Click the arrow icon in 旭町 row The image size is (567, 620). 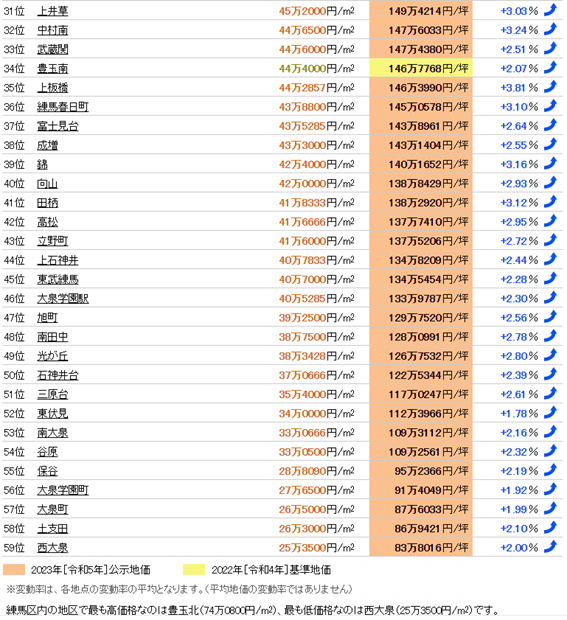(550, 317)
